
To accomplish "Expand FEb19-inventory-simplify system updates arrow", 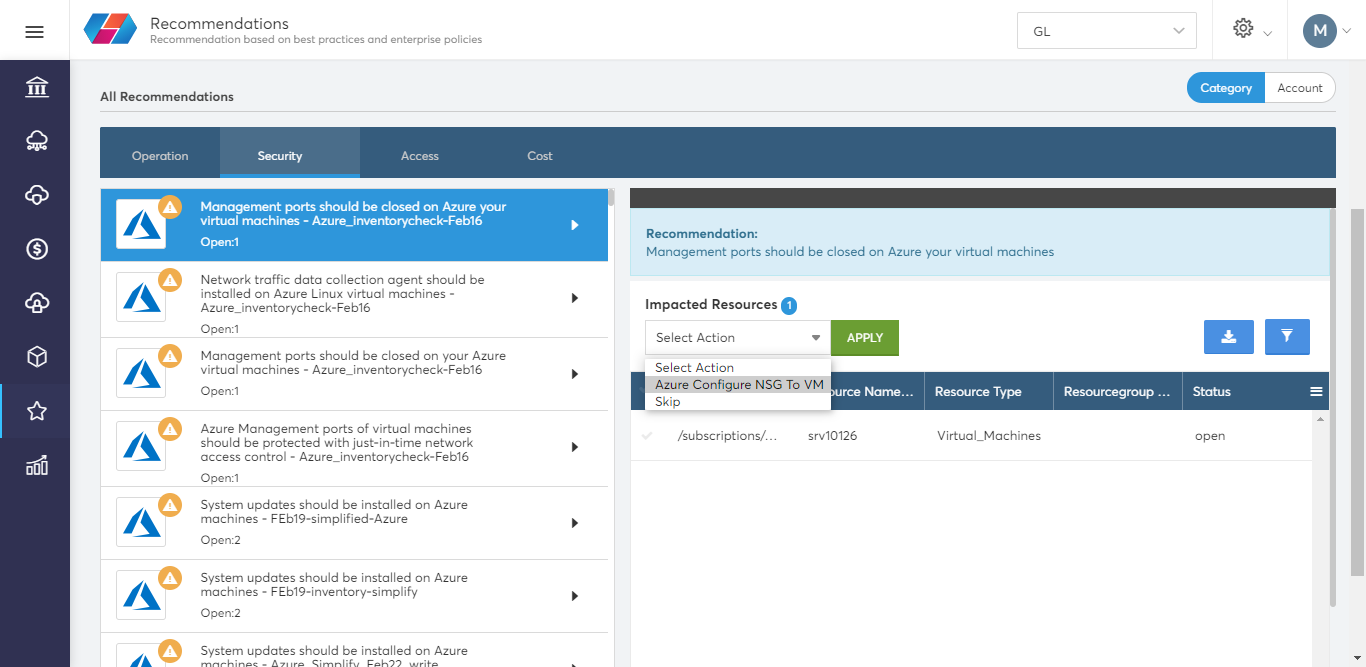I will (x=575, y=596).
